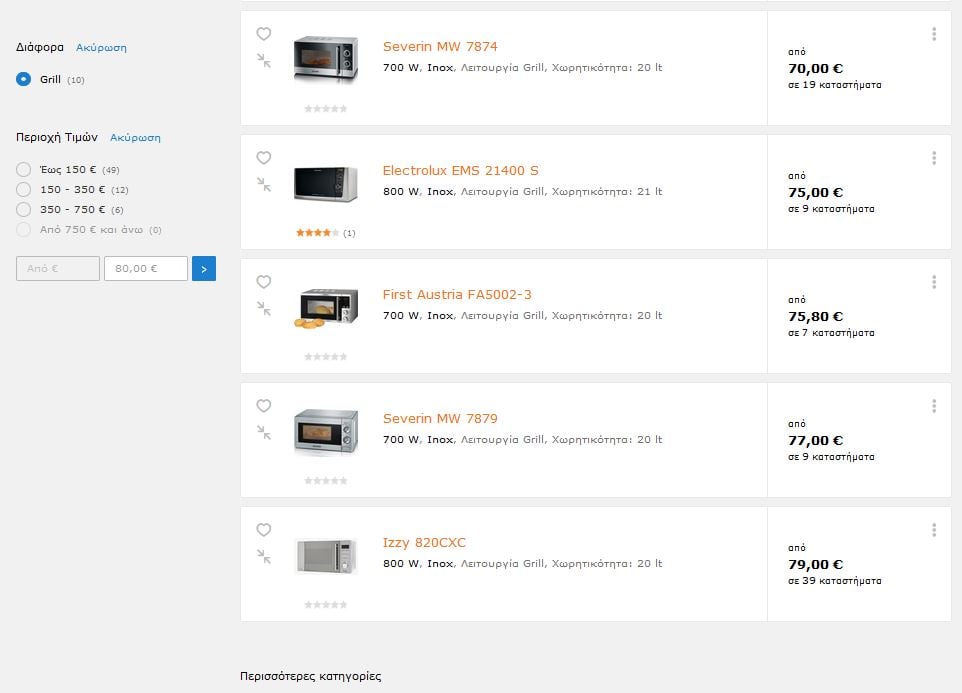This screenshot has width=962, height=693.
Task: Open Electrolux EMS 21400 S product link
Action: [460, 170]
